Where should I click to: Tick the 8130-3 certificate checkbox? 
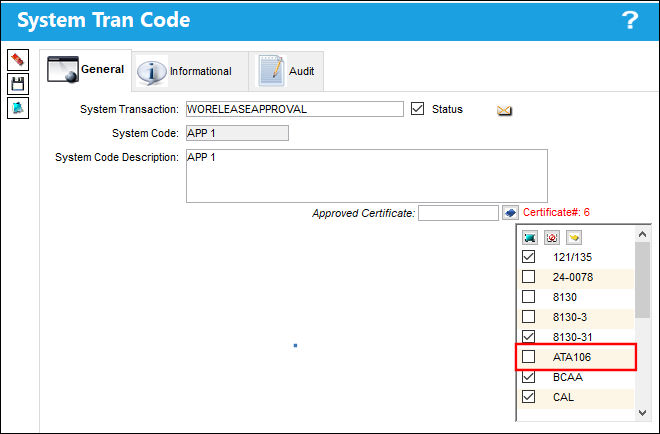tap(529, 317)
